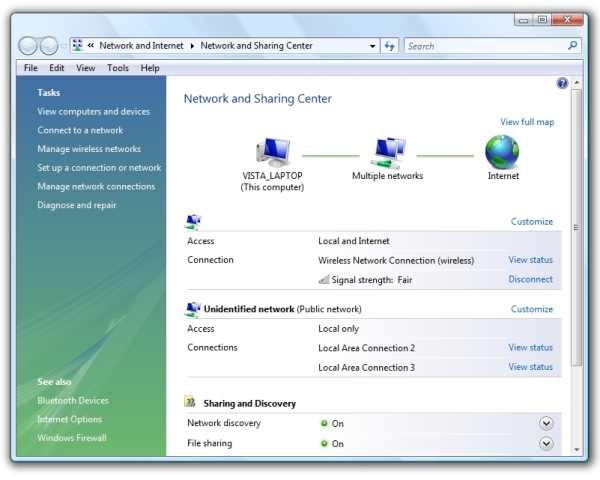Customize the Unidentified network

(532, 309)
